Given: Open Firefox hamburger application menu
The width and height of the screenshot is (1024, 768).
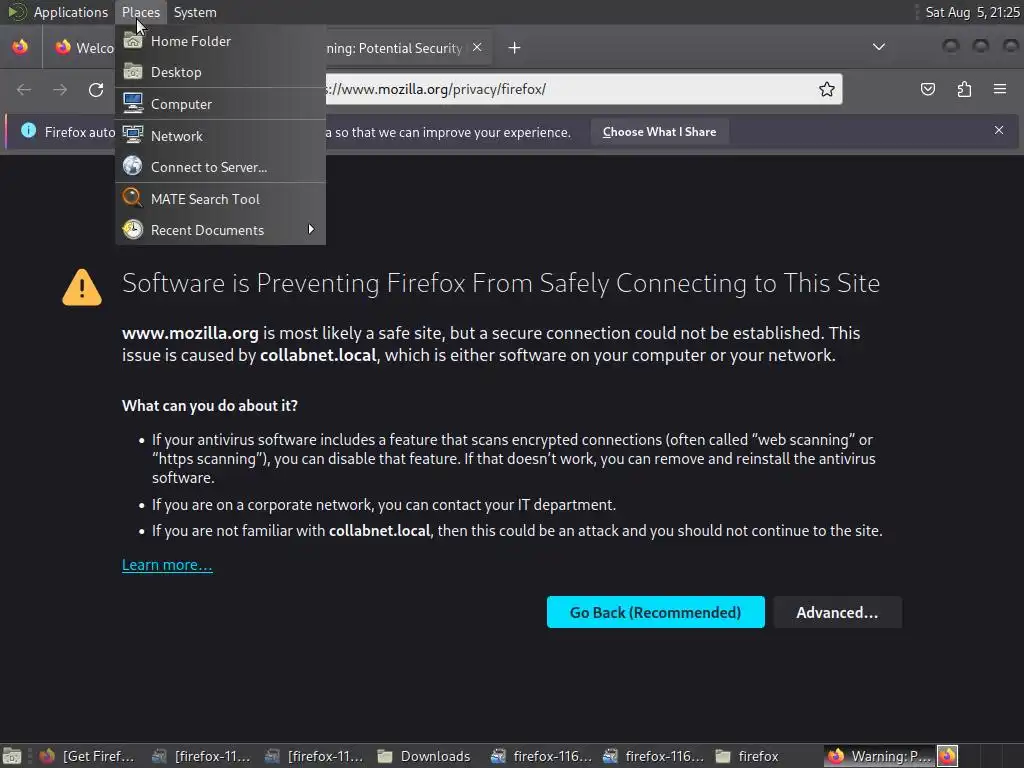Looking at the screenshot, I should tap(1000, 89).
